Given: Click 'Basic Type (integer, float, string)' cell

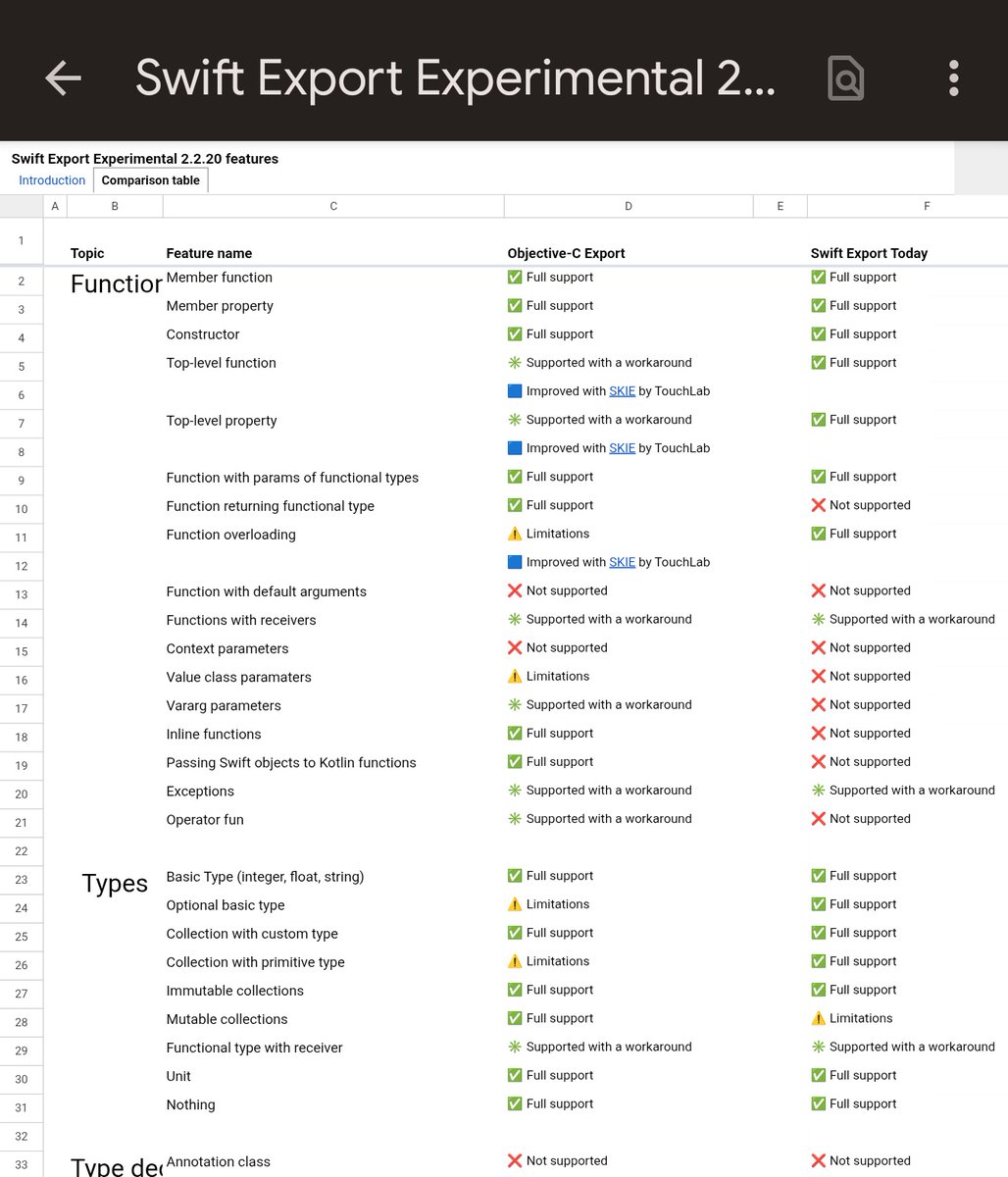Looking at the screenshot, I should [x=265, y=877].
